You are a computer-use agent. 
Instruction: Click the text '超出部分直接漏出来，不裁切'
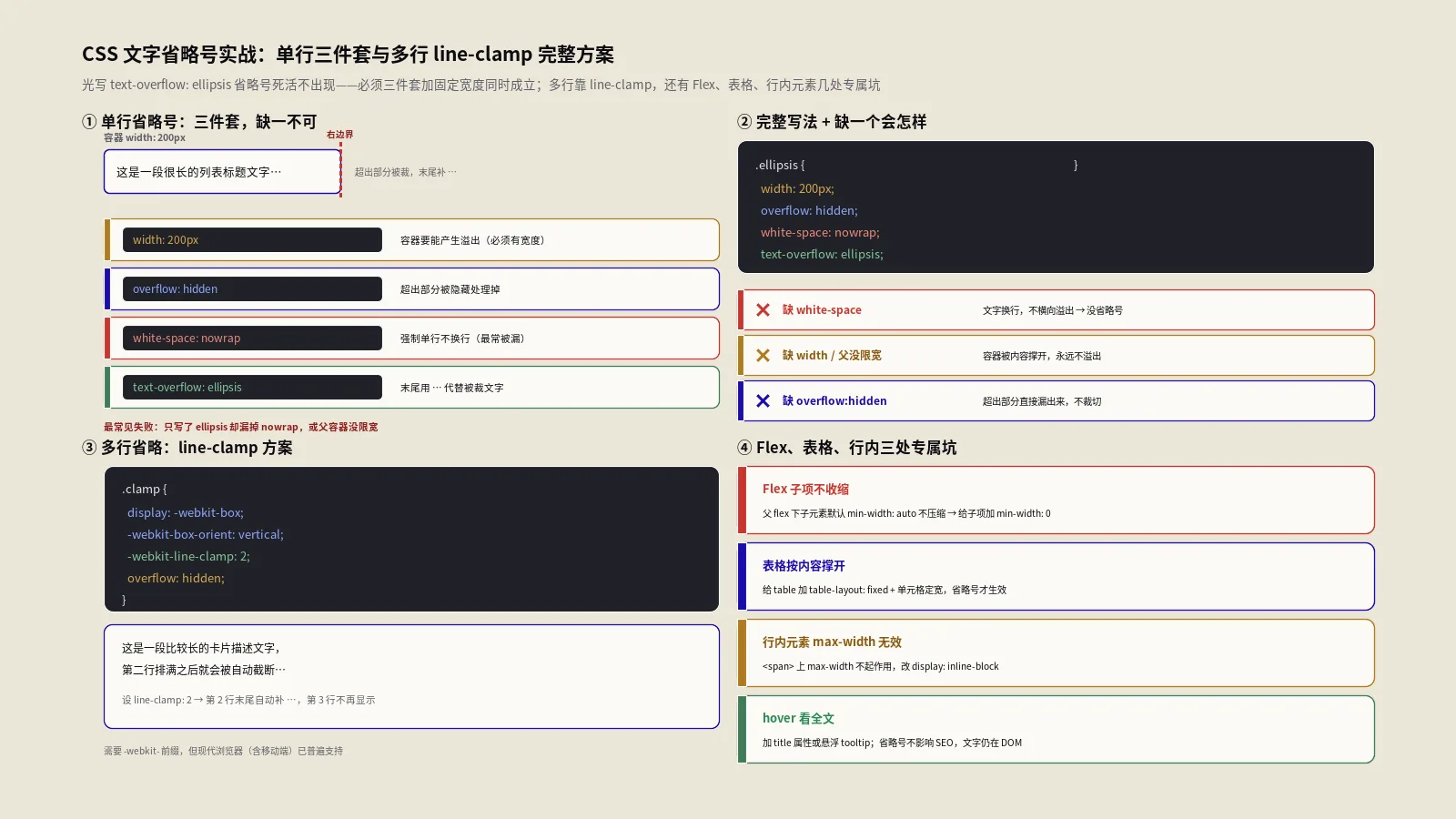(1042, 401)
